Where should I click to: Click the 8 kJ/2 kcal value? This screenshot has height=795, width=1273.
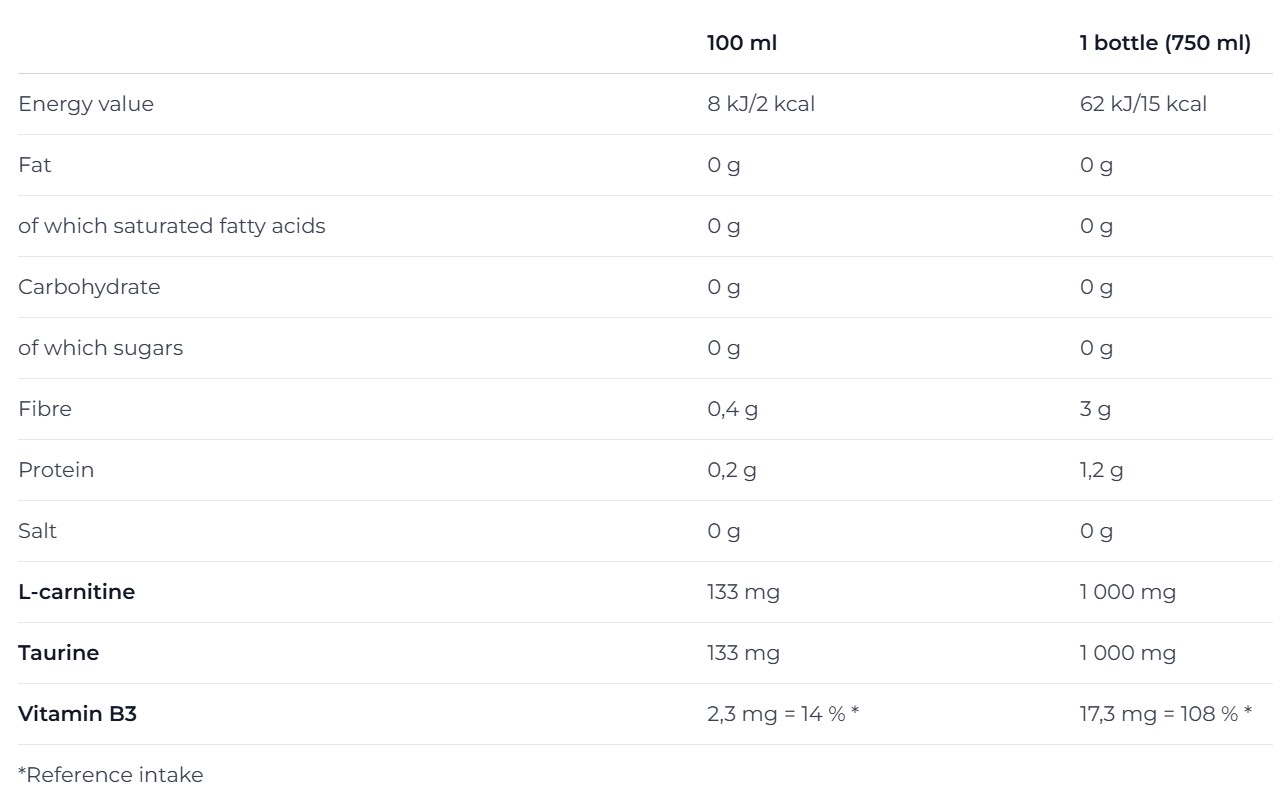click(761, 104)
